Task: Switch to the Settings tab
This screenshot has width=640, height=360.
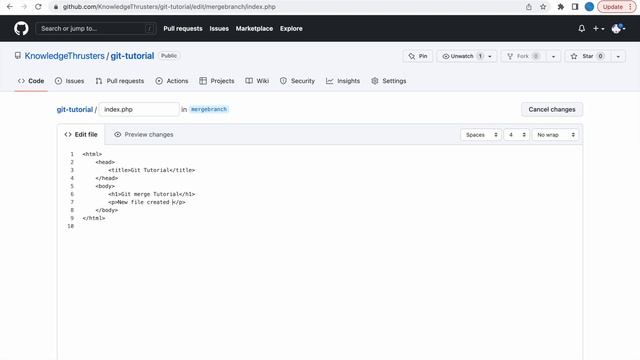Action: pos(389,81)
